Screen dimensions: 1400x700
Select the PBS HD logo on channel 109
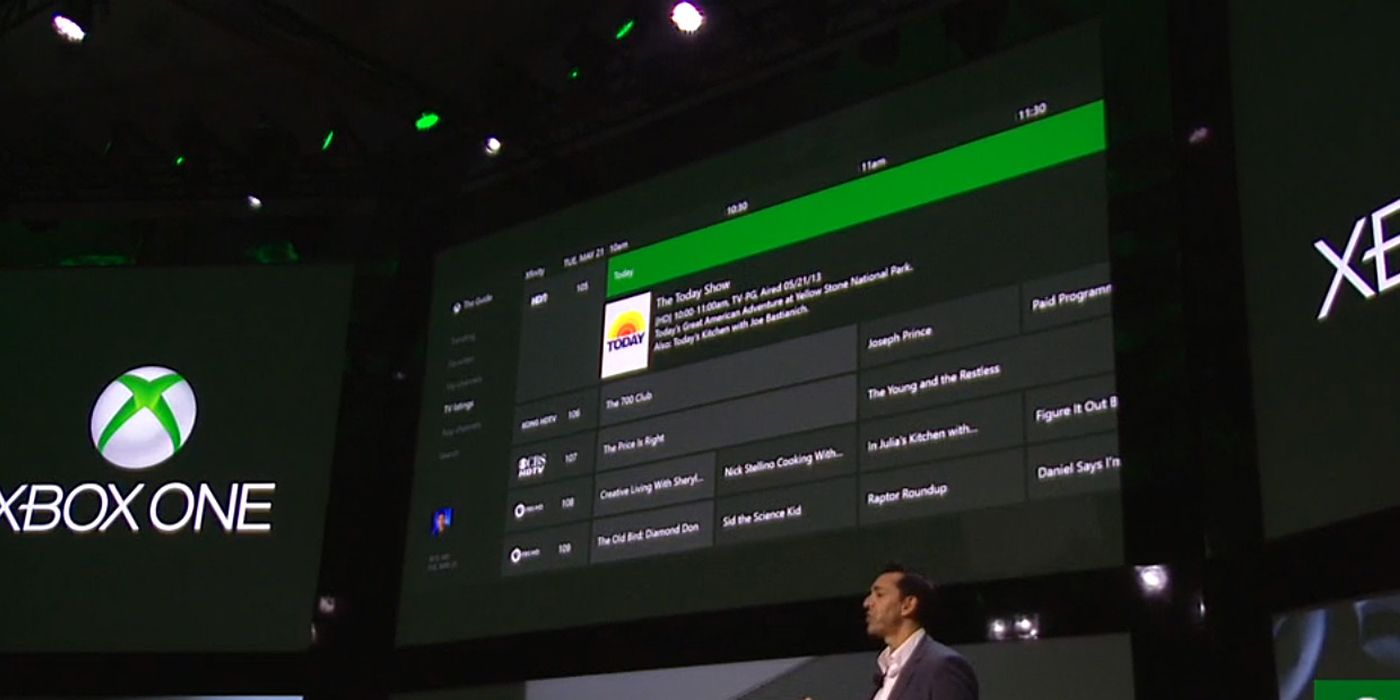527,553
